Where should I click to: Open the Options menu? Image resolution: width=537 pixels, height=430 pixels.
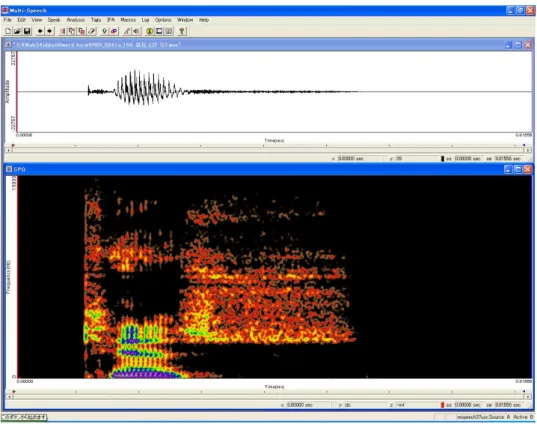coord(163,20)
